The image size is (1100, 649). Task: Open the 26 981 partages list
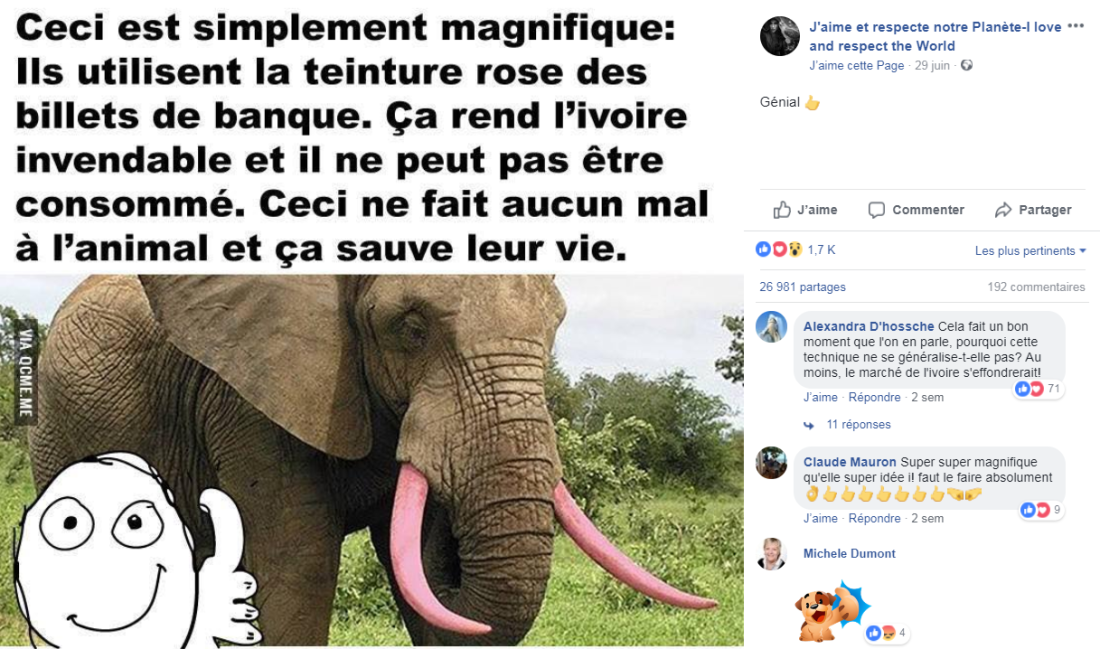802,287
